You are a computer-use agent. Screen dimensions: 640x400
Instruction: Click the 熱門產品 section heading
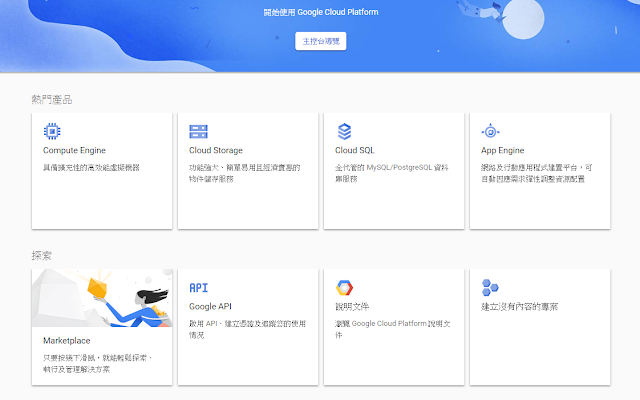click(51, 100)
